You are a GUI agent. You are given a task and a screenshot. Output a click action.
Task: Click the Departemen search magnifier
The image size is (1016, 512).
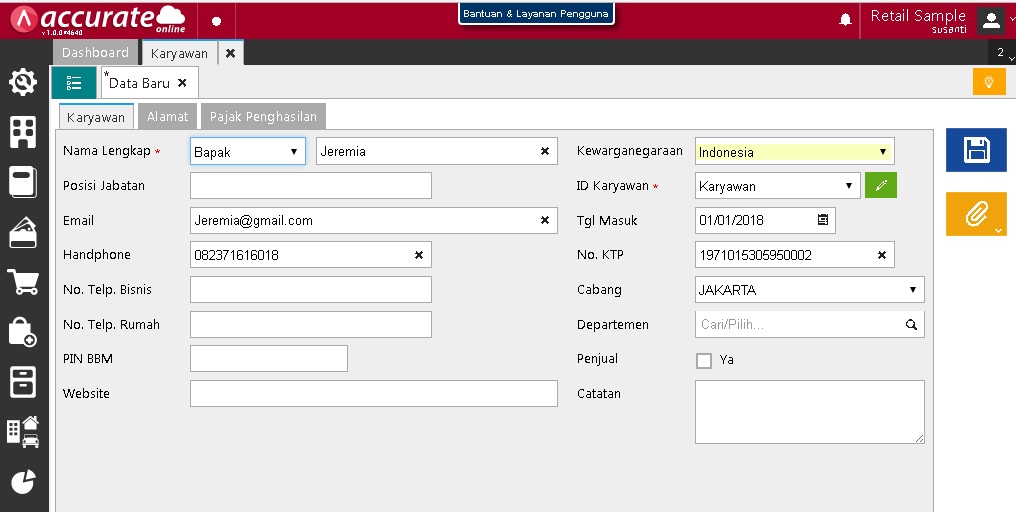tap(911, 325)
